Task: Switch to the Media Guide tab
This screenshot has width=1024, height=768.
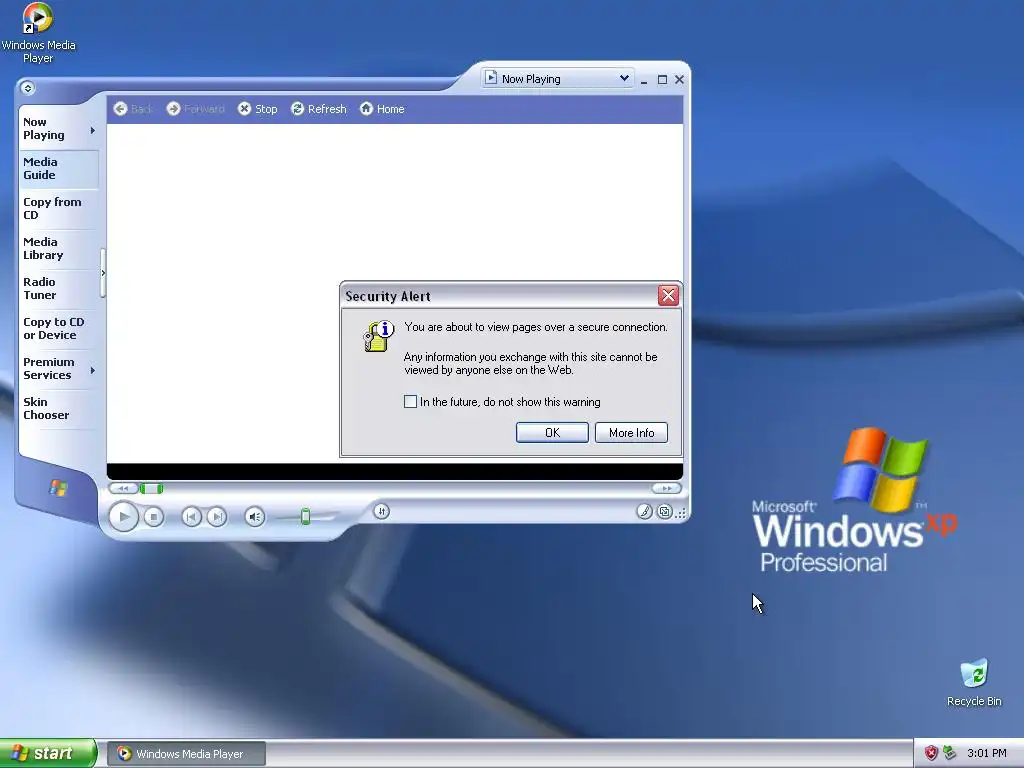Action: pos(59,168)
